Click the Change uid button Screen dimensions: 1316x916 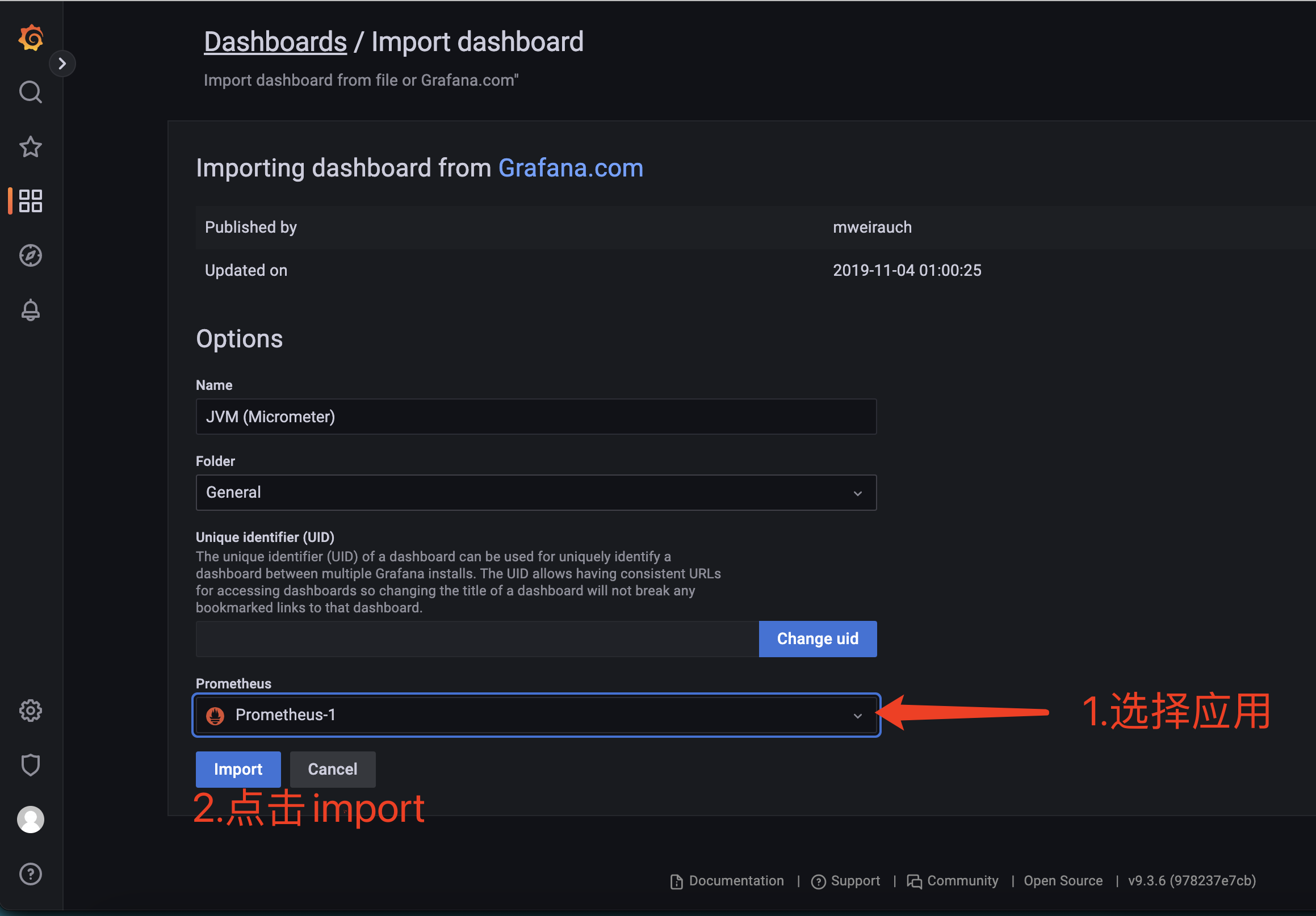[818, 638]
